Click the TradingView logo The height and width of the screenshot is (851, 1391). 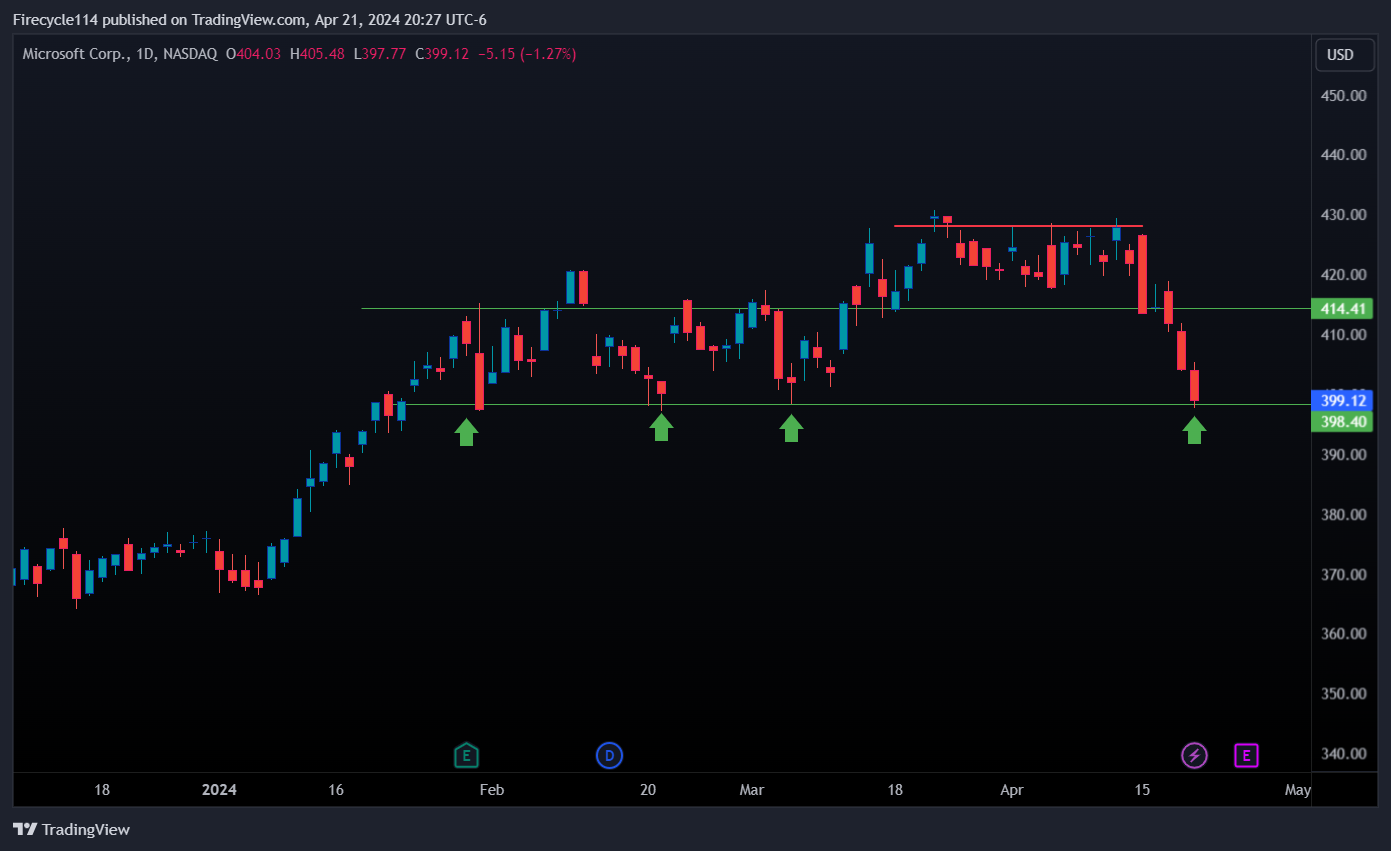71,829
